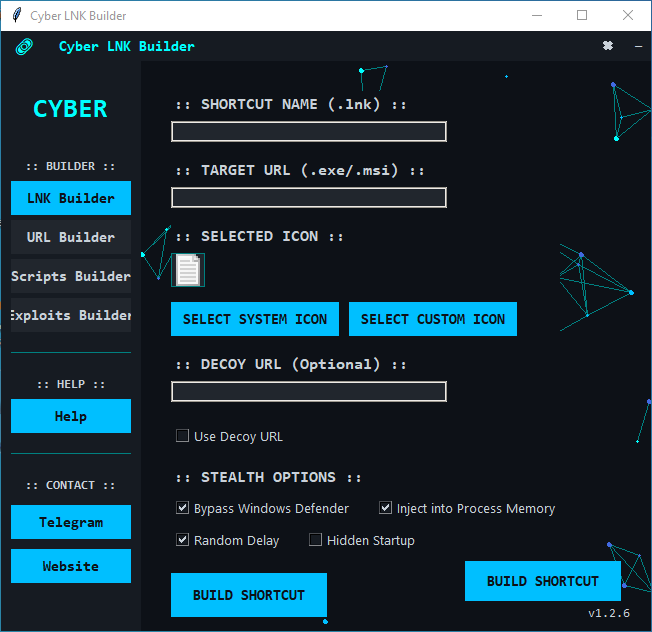This screenshot has width=652, height=632.
Task: Click the selected document icon preview
Action: [x=188, y=270]
